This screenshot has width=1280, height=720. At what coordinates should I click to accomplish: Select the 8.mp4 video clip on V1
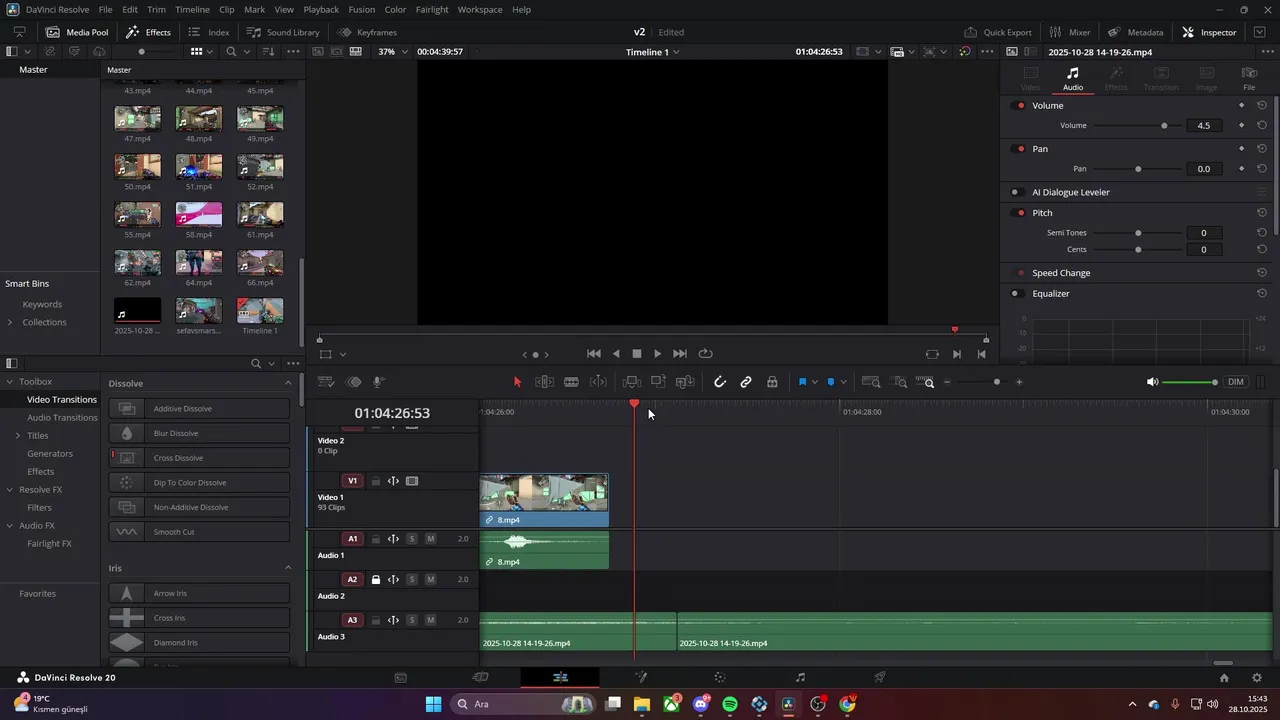[544, 499]
